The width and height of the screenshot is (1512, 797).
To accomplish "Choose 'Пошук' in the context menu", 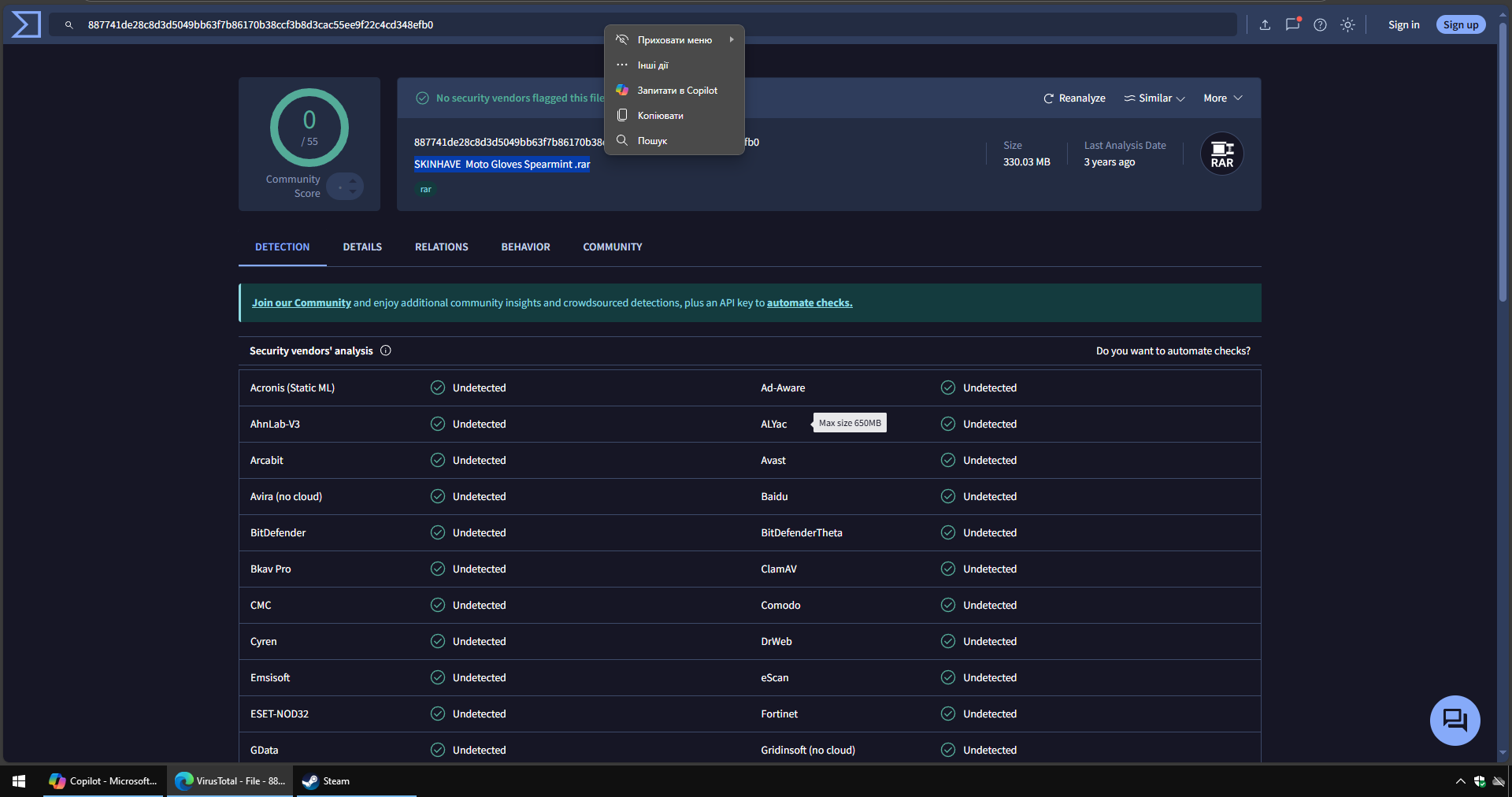I will [674, 141].
